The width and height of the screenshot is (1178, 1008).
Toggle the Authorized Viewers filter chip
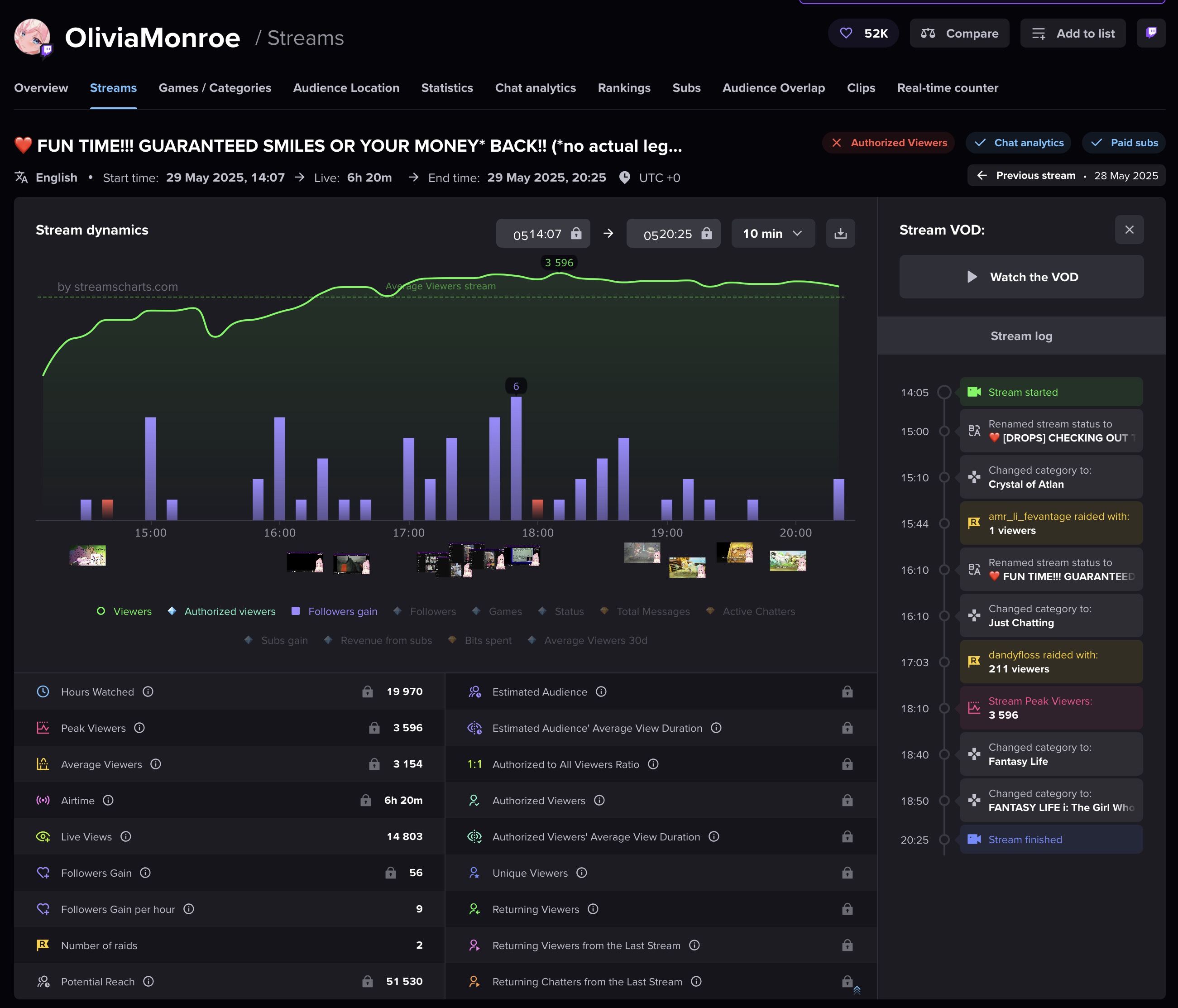889,143
